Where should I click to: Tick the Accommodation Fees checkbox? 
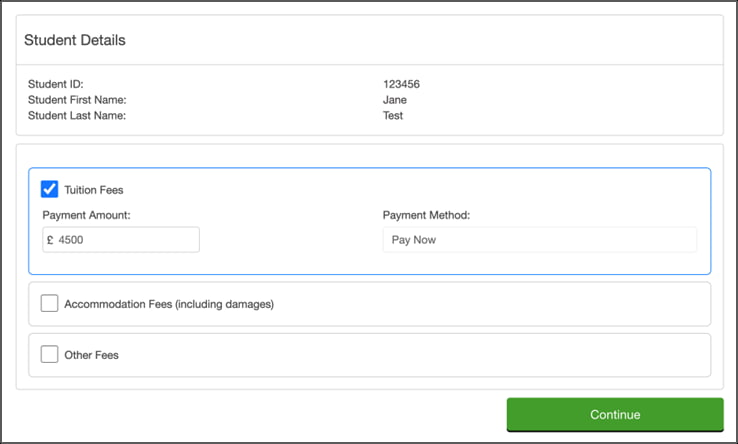click(49, 303)
